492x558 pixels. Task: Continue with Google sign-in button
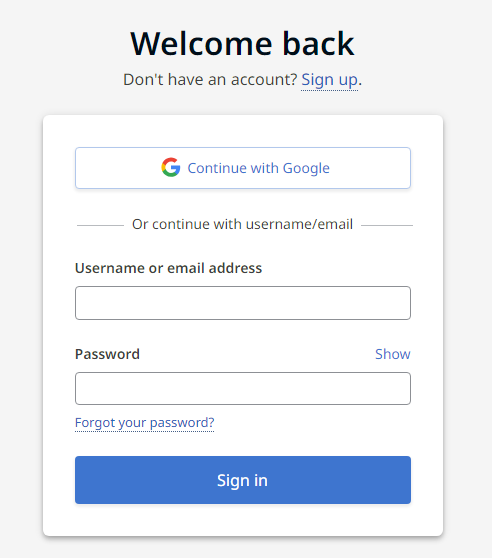243,168
